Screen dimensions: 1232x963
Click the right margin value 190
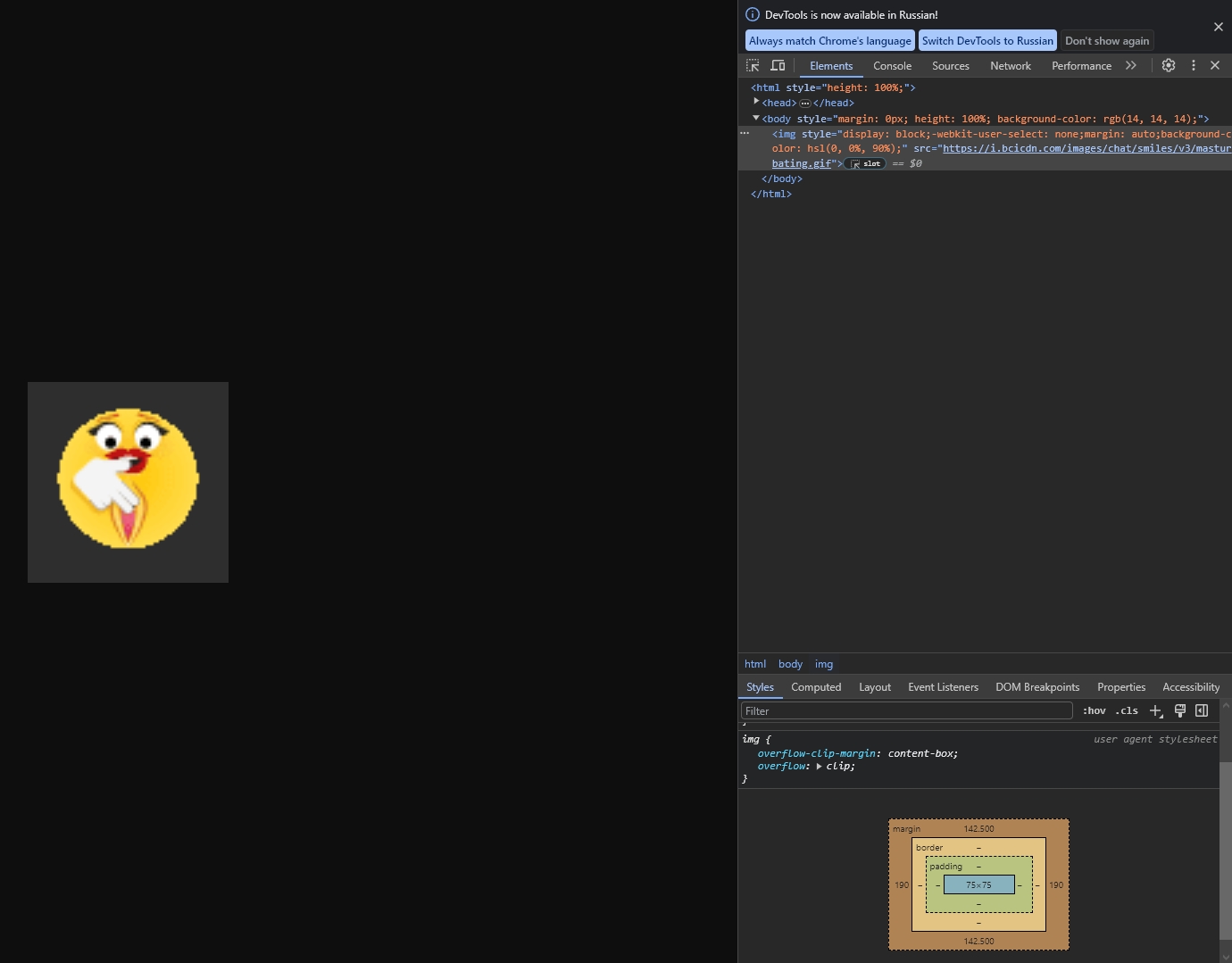pyautogui.click(x=1056, y=885)
